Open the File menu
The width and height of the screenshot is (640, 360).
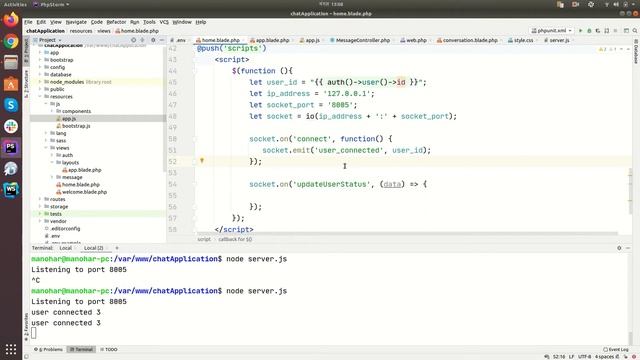click(x=28, y=22)
